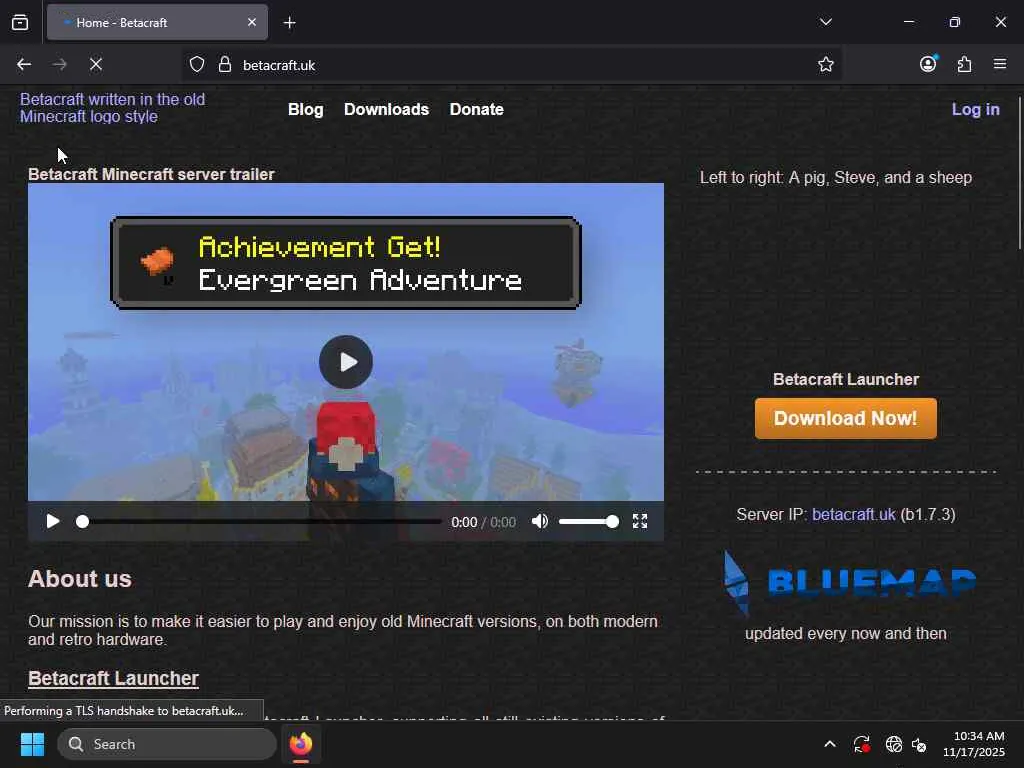
Task: Open the Blog menu item
Action: coord(306,109)
